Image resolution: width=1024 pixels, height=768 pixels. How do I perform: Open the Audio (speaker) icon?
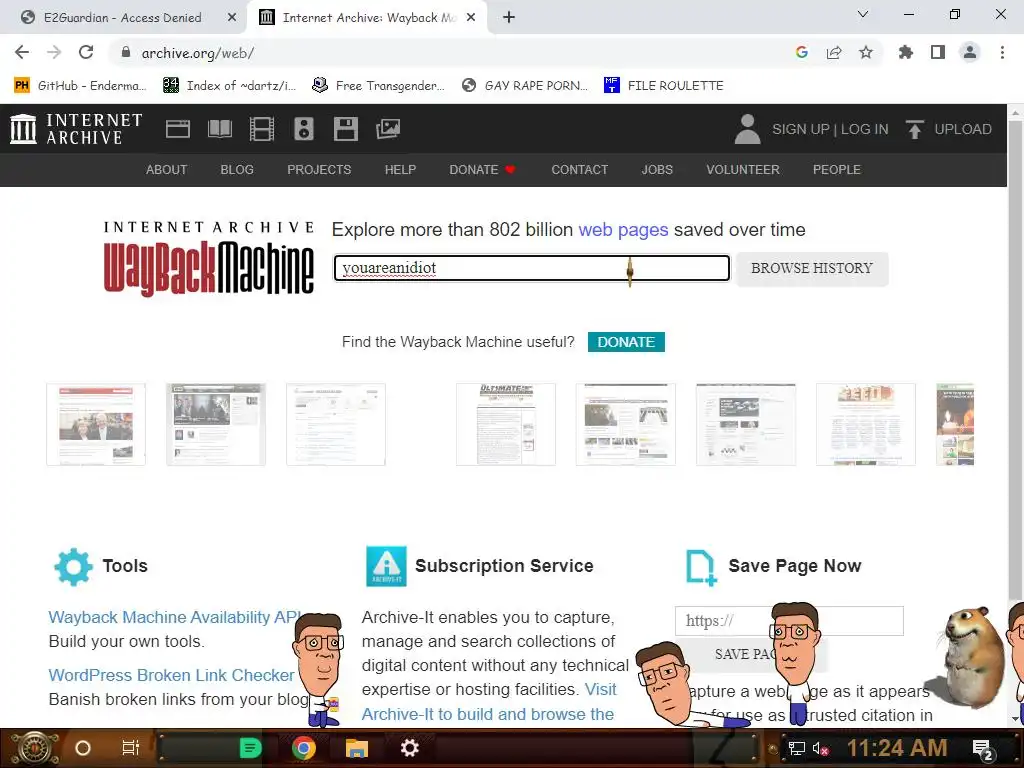[x=304, y=129]
